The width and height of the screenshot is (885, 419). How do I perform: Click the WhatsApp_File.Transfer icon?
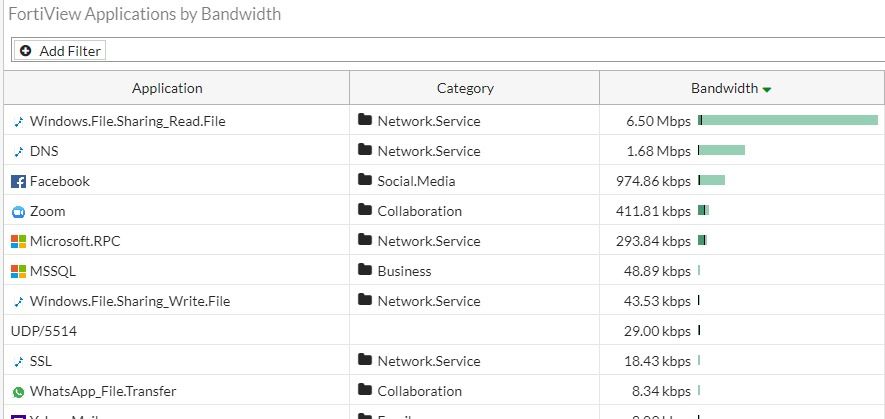tap(18, 391)
